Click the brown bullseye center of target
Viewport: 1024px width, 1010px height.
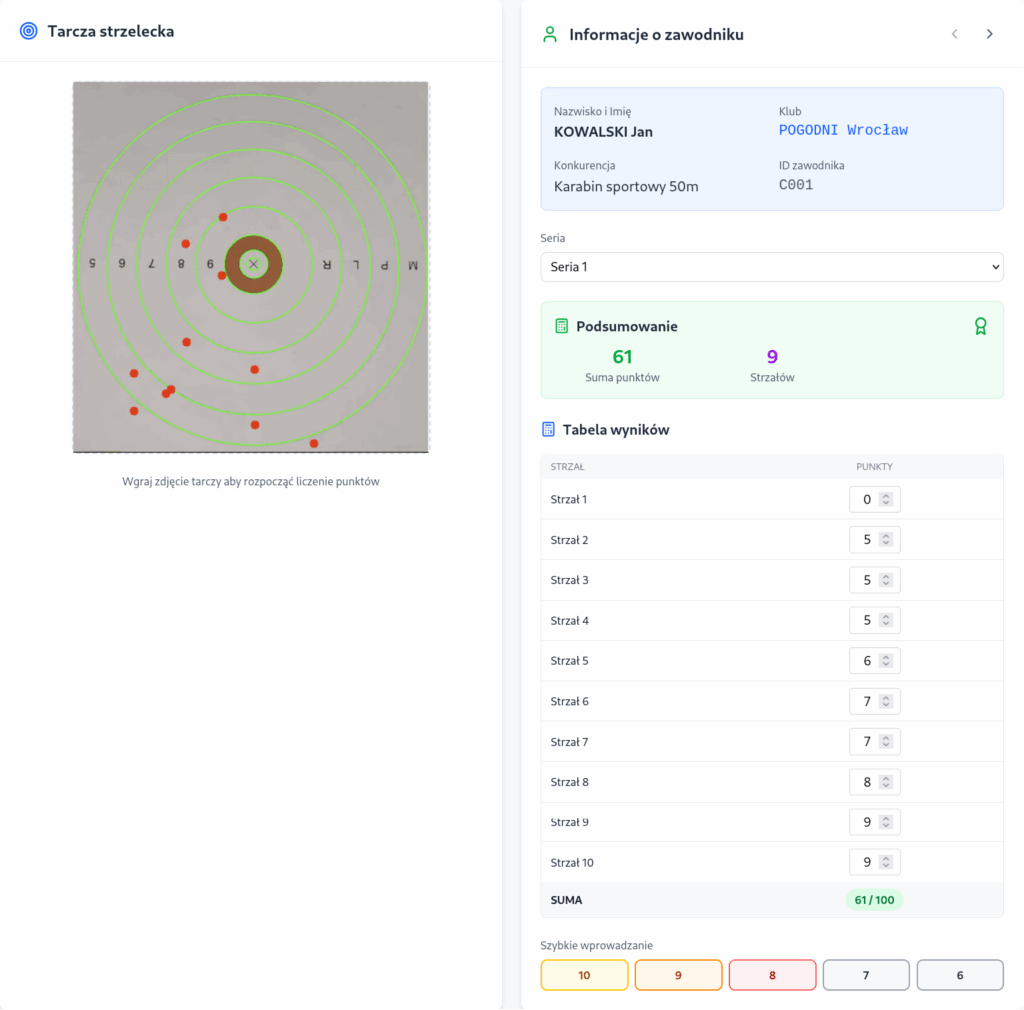tap(253, 264)
